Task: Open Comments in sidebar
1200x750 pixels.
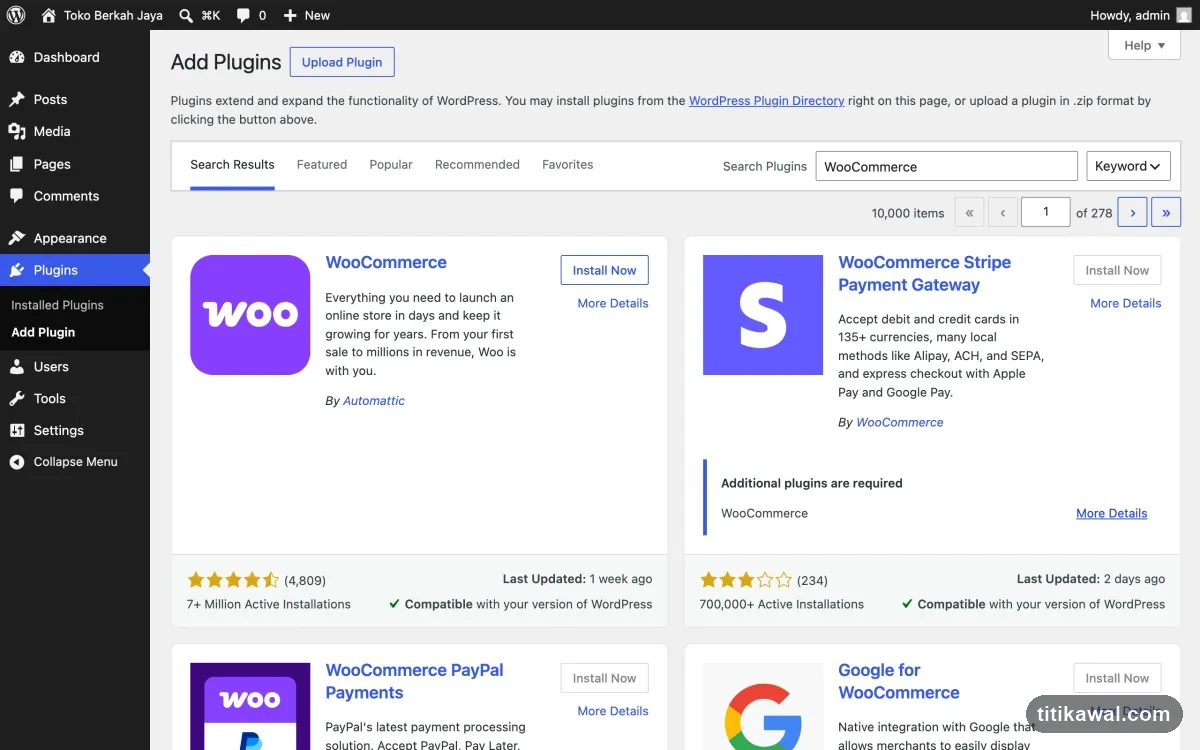Action: point(75,196)
